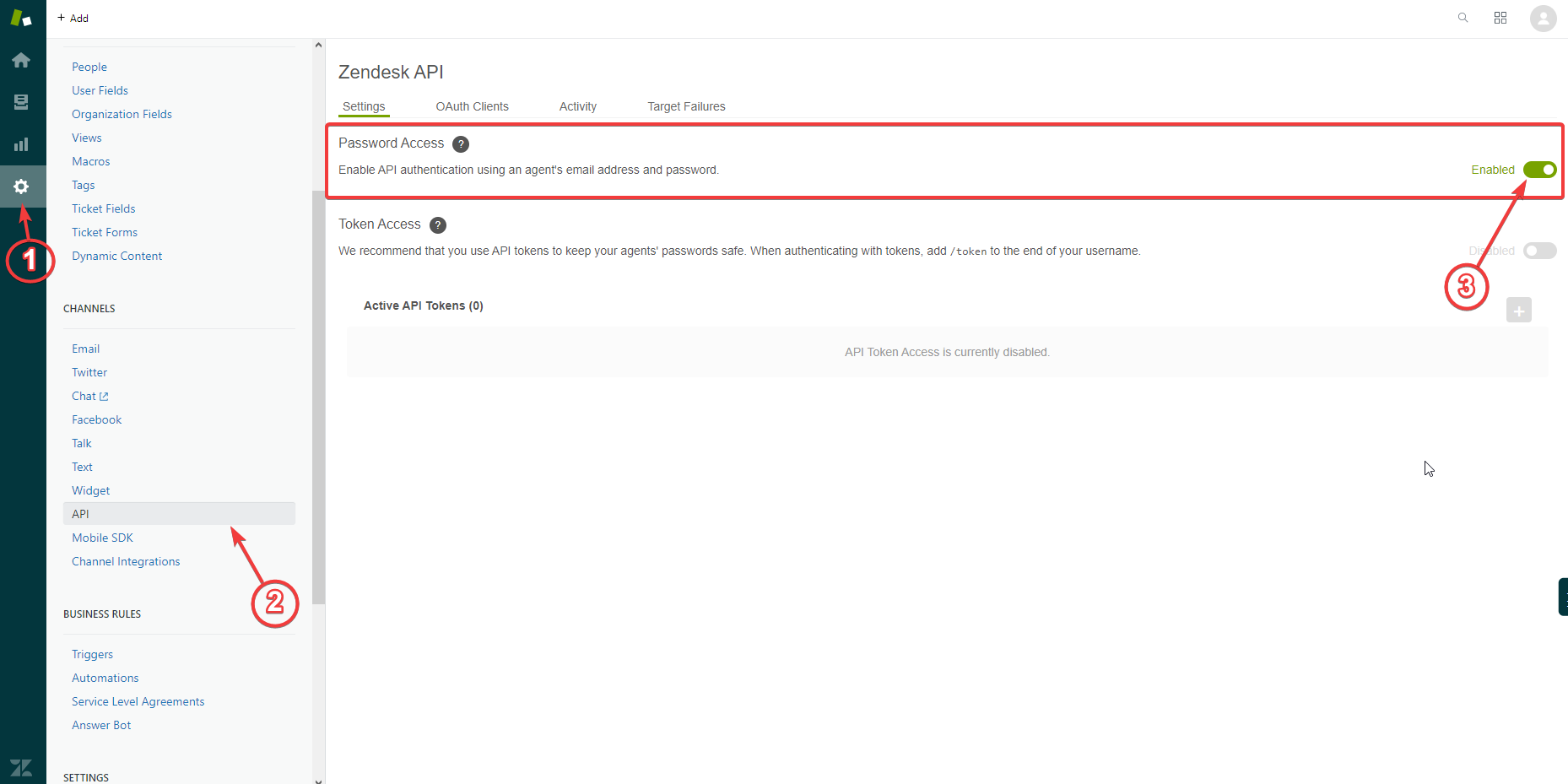
Task: Click the add API token plus button
Action: coord(1519,311)
